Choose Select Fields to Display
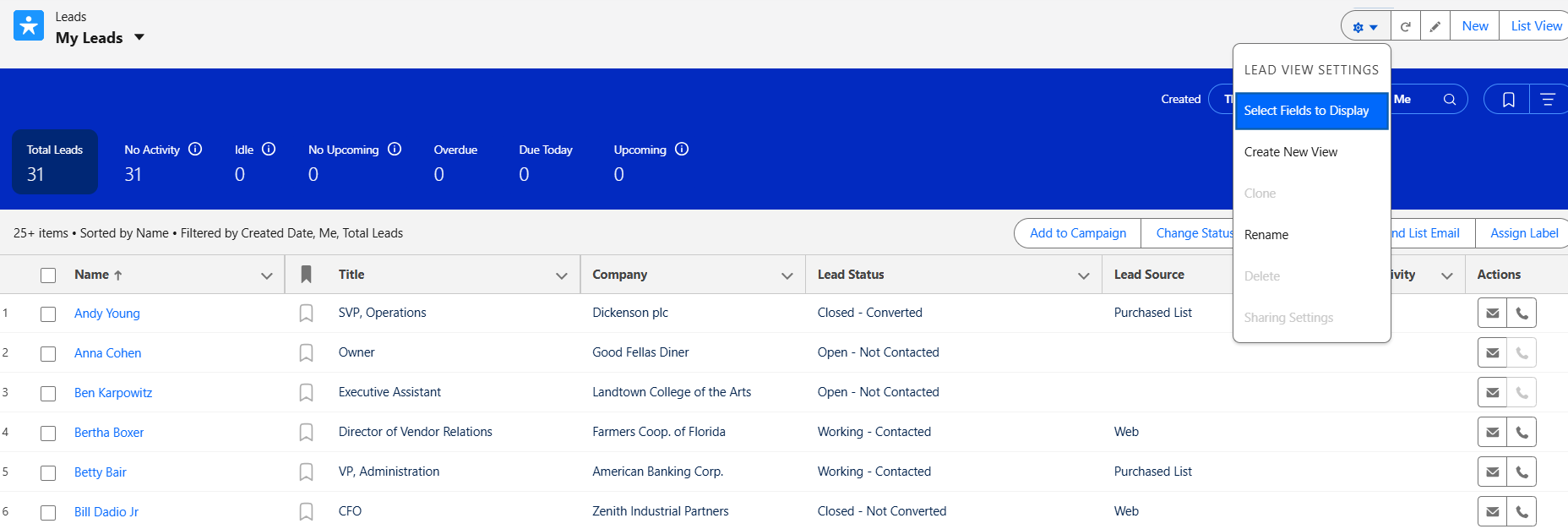Viewport: 1568px width, 529px height. (1311, 111)
